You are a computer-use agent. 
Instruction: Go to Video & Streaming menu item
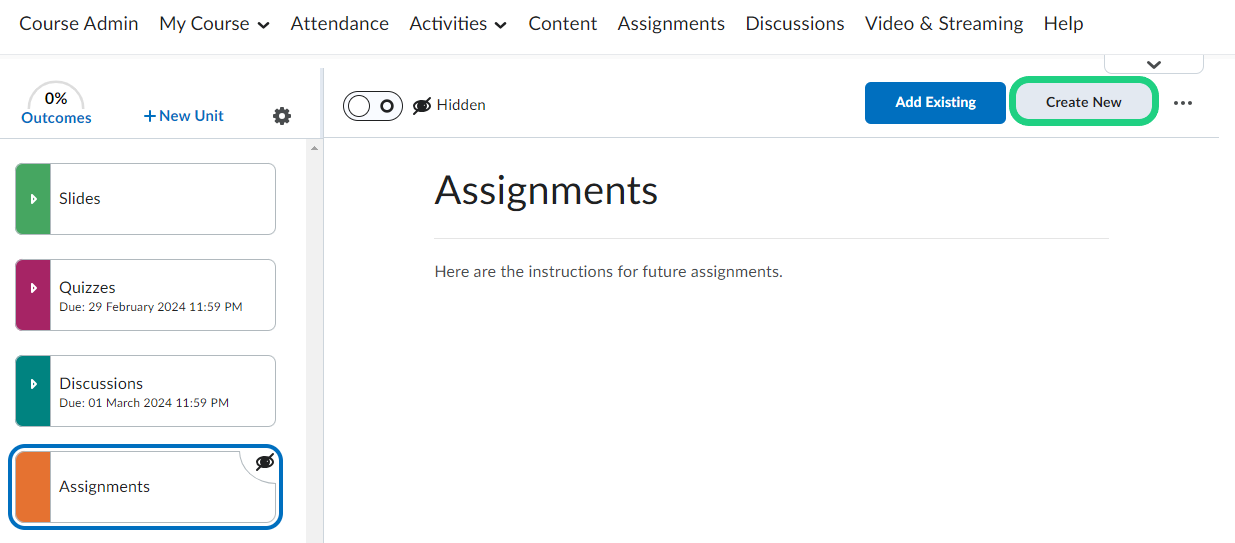click(x=943, y=24)
